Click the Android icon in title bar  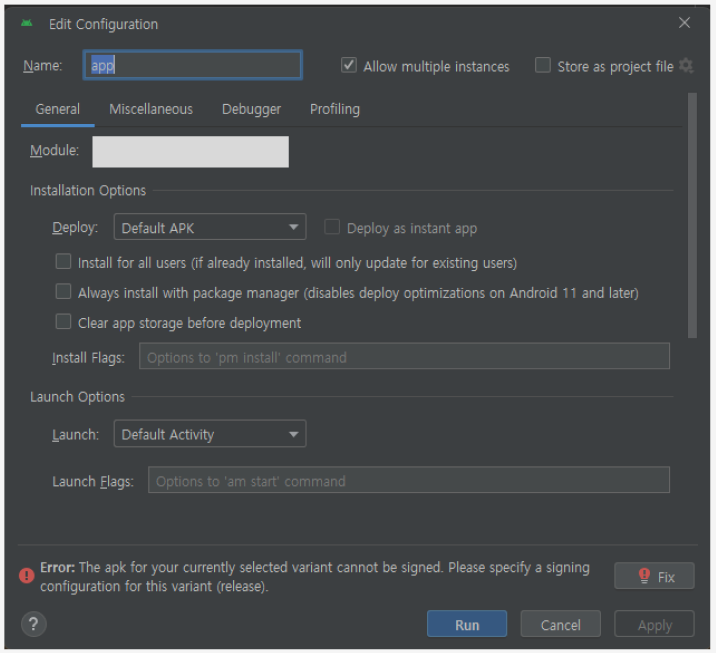26,23
